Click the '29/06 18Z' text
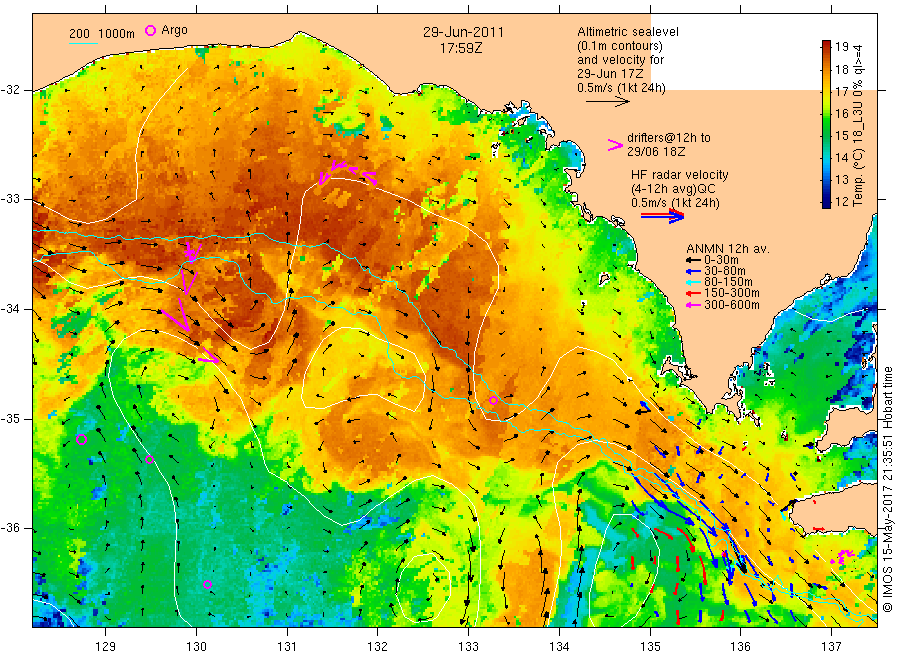 656,152
